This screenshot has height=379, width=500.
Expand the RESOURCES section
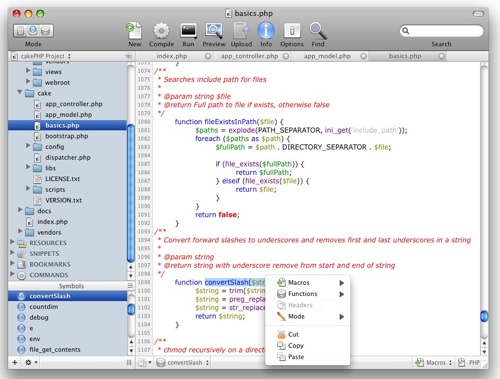(x=12, y=242)
